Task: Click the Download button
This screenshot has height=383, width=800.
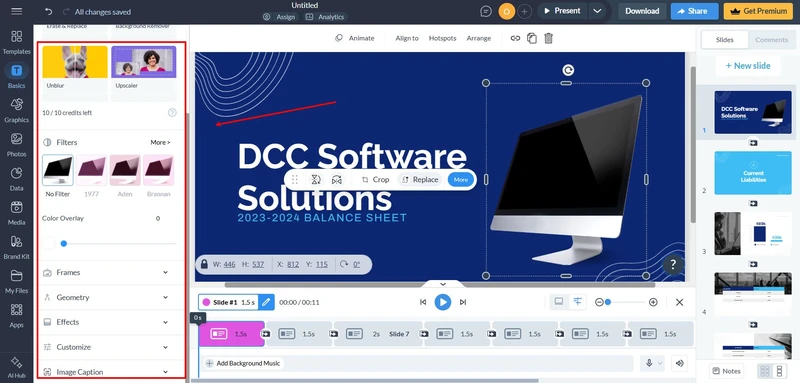Action: [x=642, y=11]
